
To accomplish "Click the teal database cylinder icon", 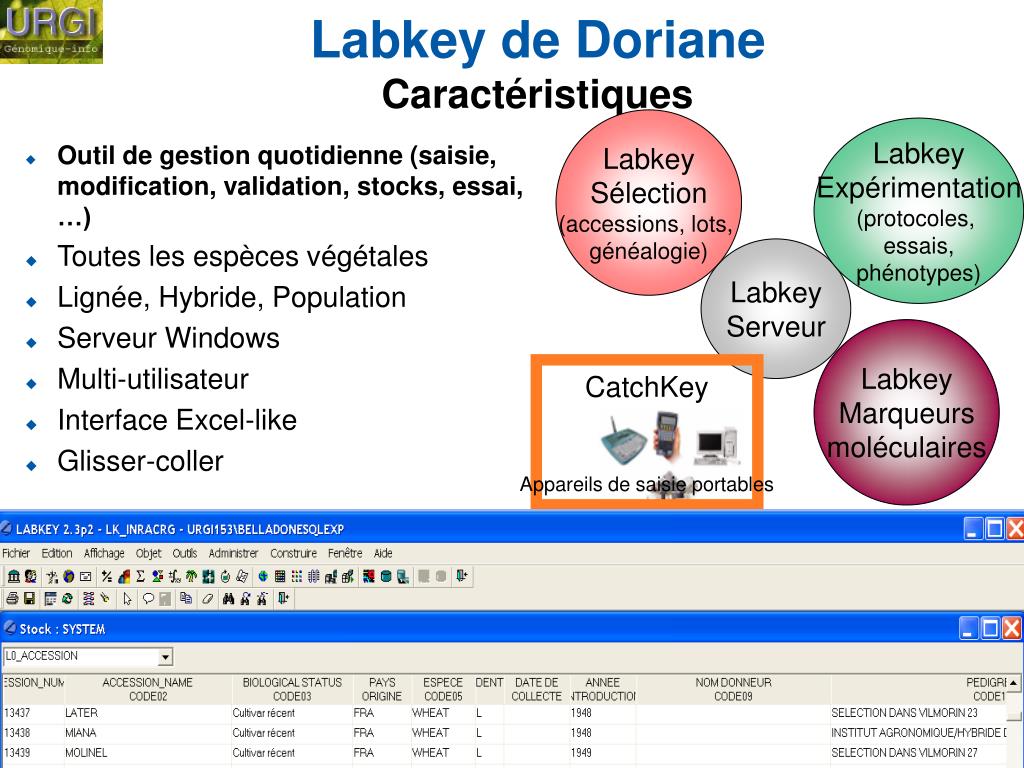I will coord(386,577).
